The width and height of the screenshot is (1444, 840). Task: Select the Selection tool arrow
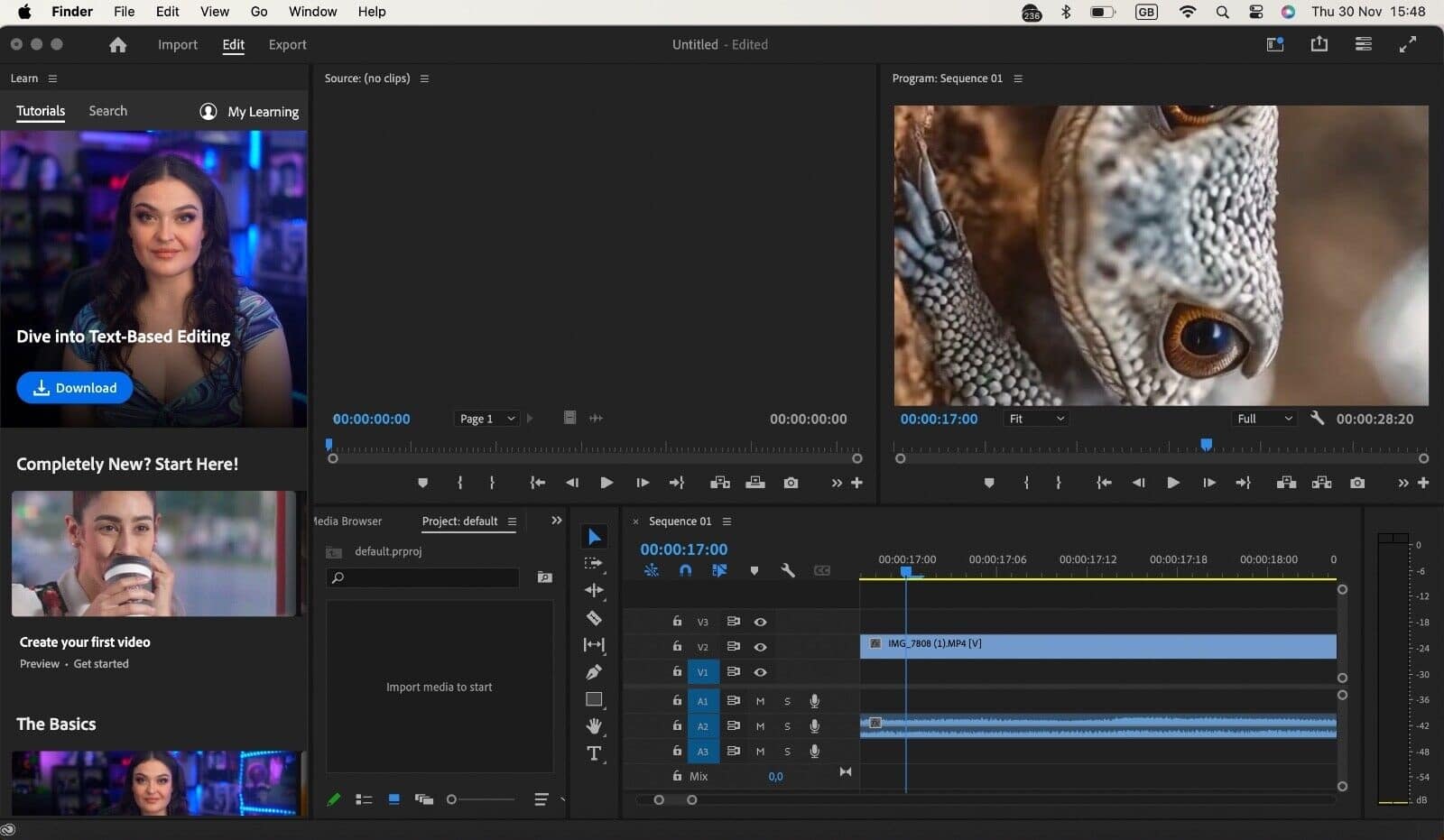594,537
